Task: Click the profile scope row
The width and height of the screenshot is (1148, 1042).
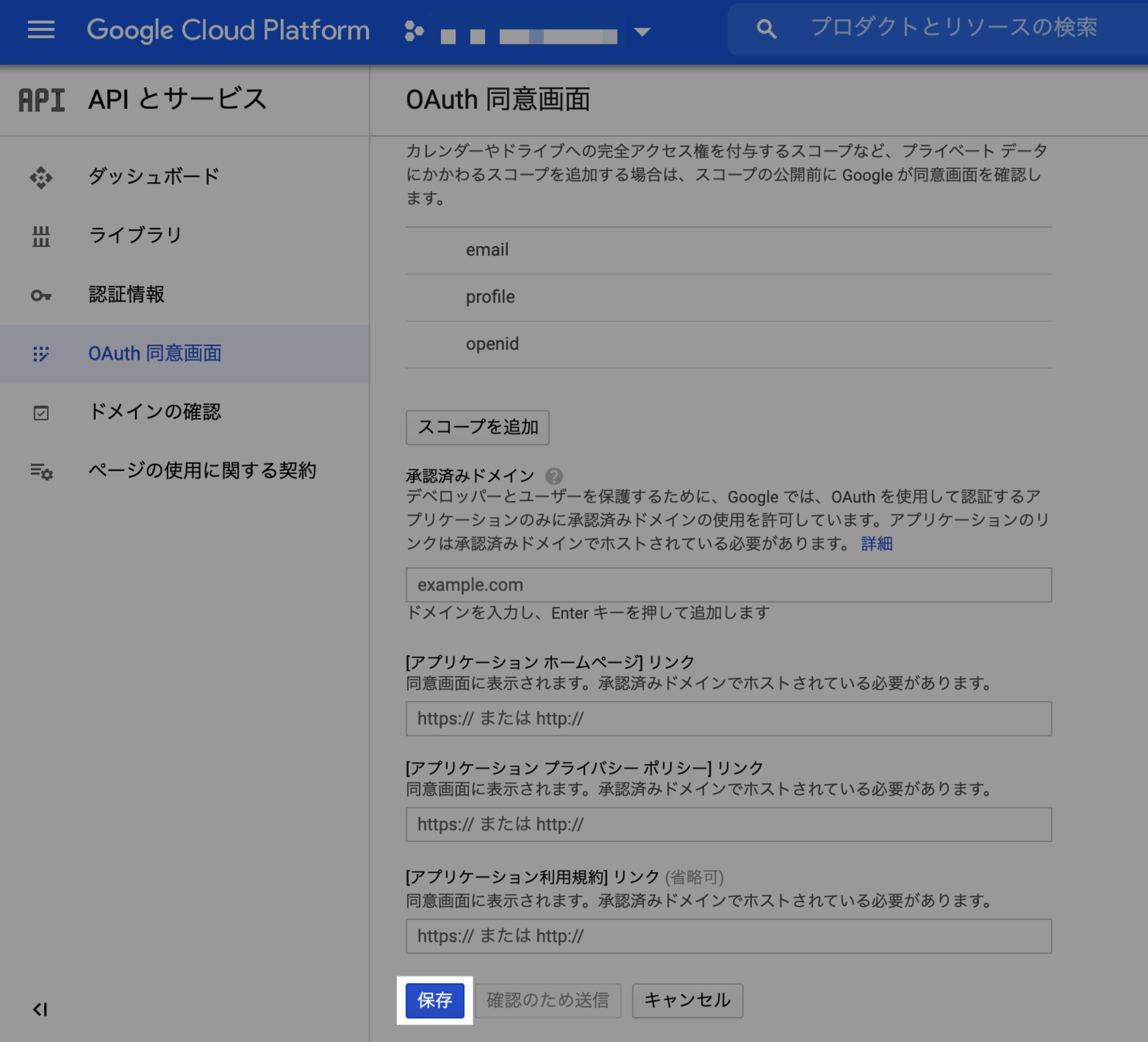Action: [729, 297]
